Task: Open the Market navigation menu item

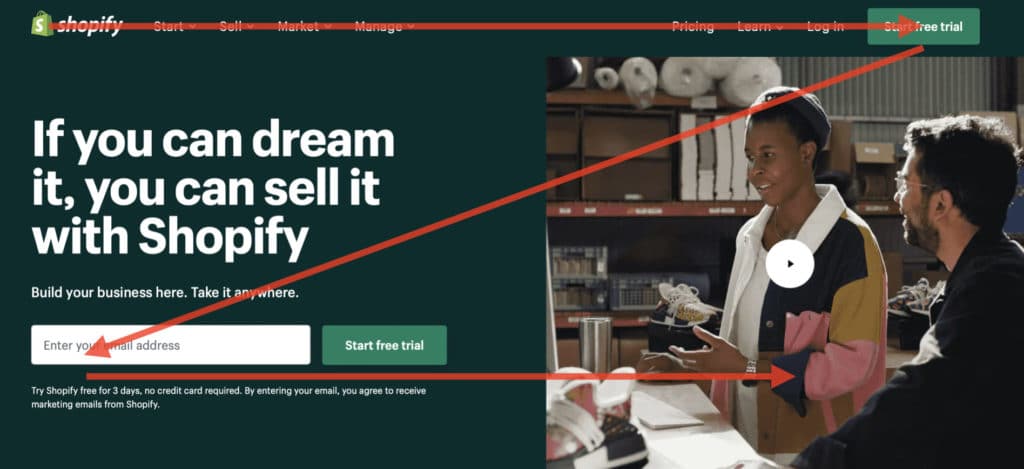Action: [x=298, y=26]
